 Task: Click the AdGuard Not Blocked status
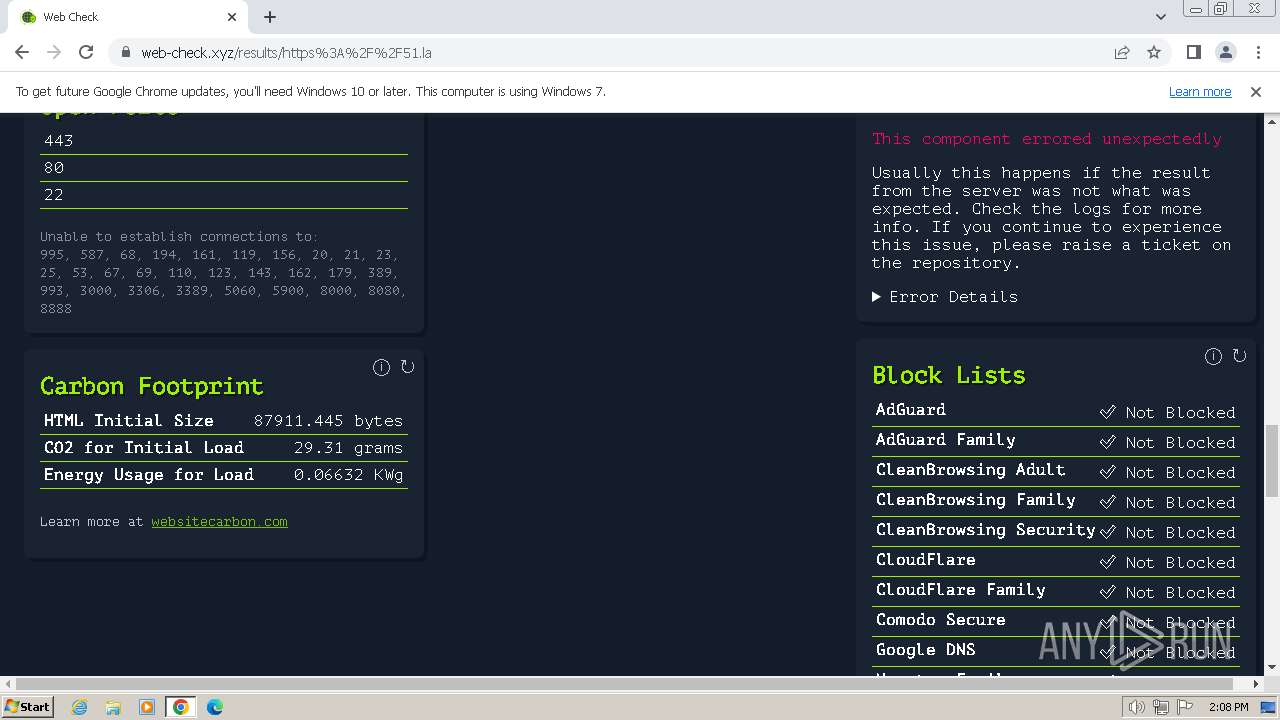coord(1167,412)
